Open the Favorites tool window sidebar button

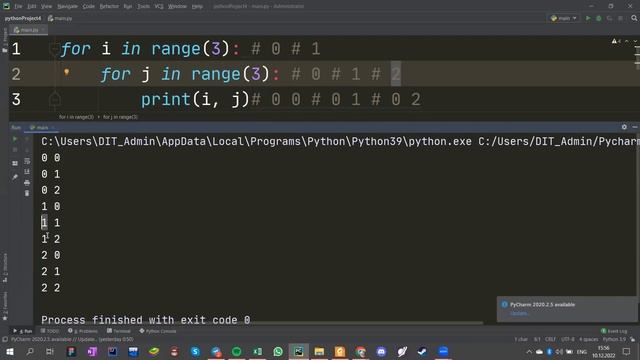[x=5, y=305]
